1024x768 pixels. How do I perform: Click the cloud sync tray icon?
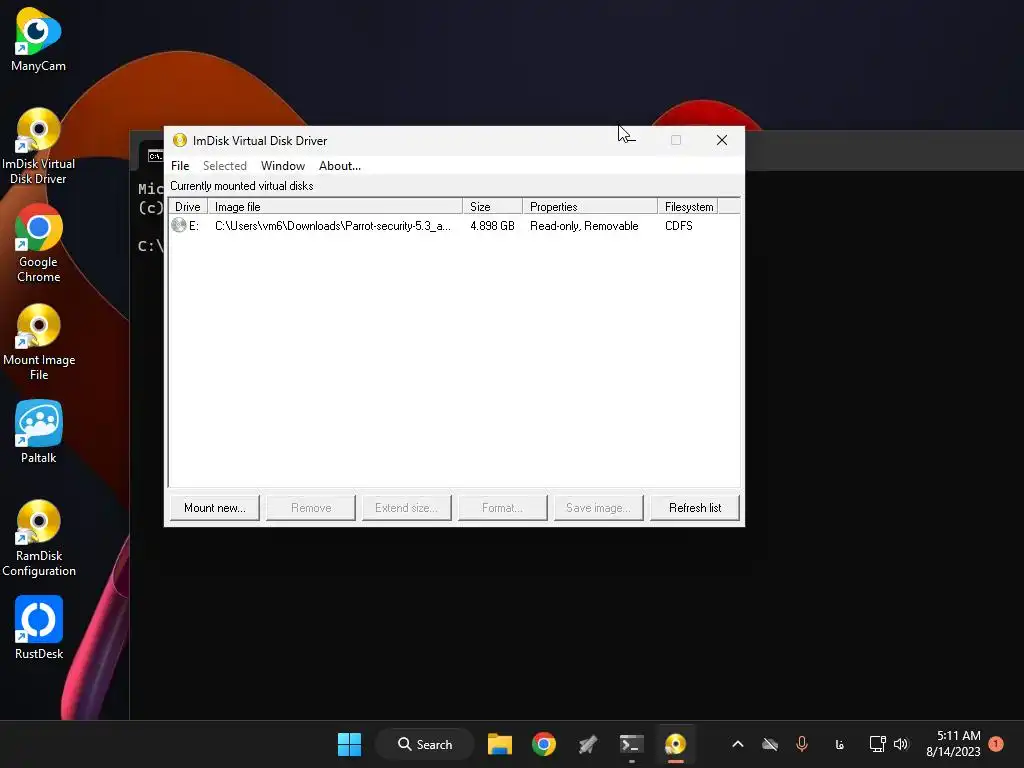770,744
